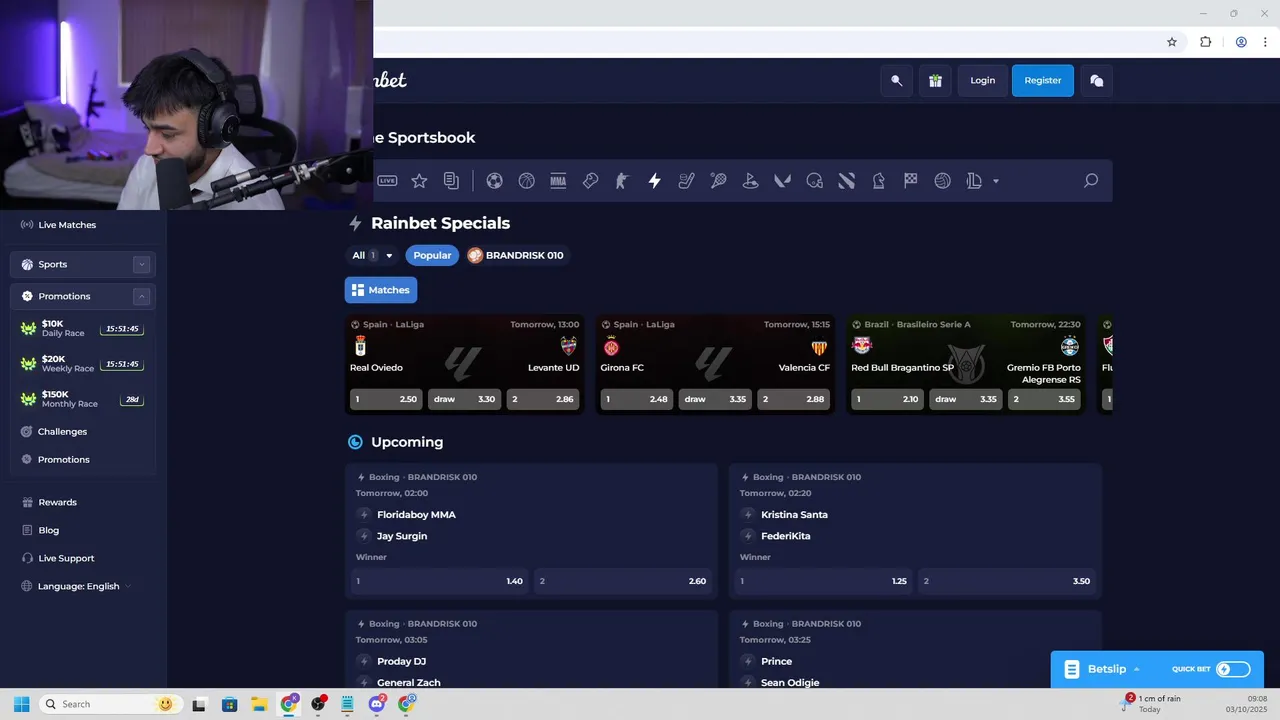Bet Valencia CF win at 2.88

794,399
